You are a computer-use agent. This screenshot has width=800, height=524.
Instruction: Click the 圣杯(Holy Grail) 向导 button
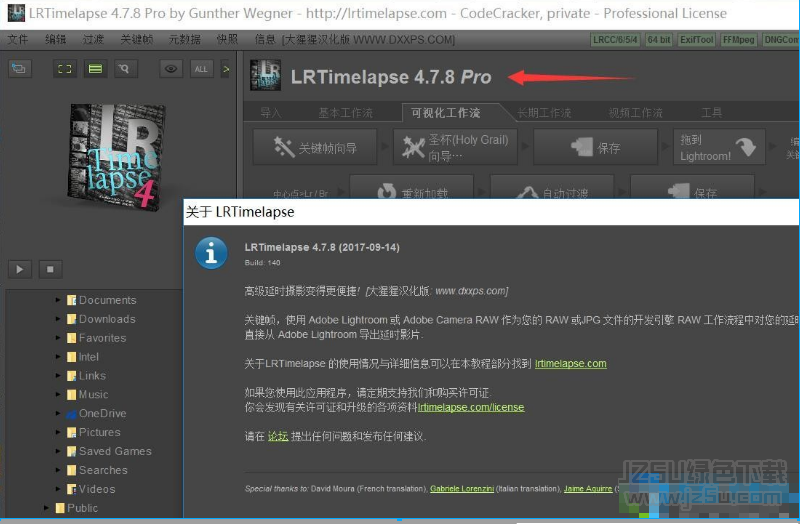coord(455,147)
